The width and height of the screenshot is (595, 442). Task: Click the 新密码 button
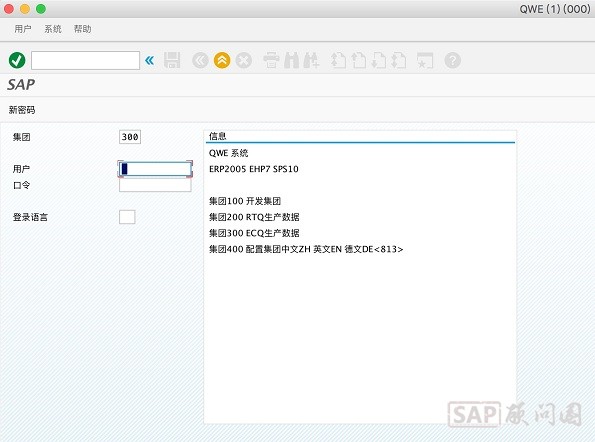click(22, 110)
